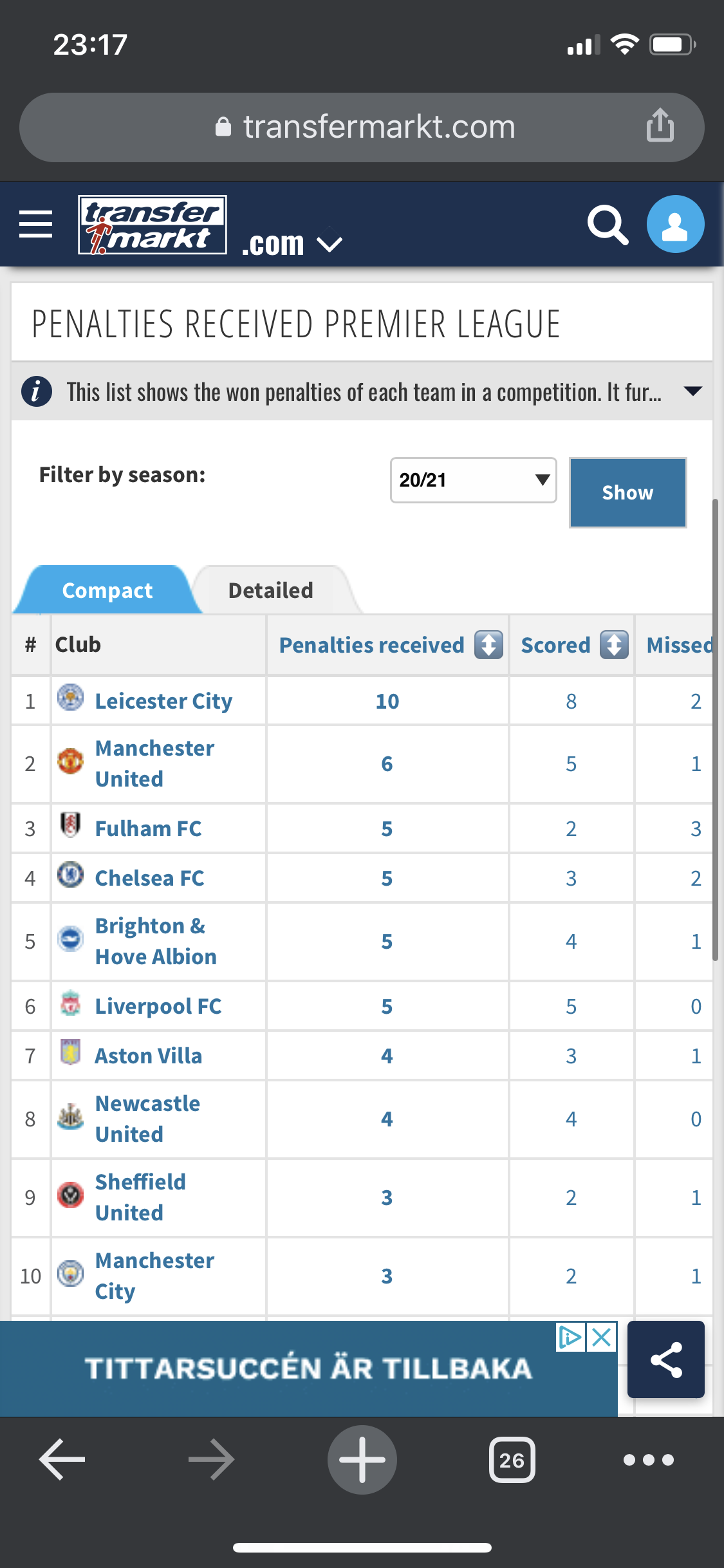The height and width of the screenshot is (1568, 724).
Task: Select the Compact tab
Action: (107, 590)
